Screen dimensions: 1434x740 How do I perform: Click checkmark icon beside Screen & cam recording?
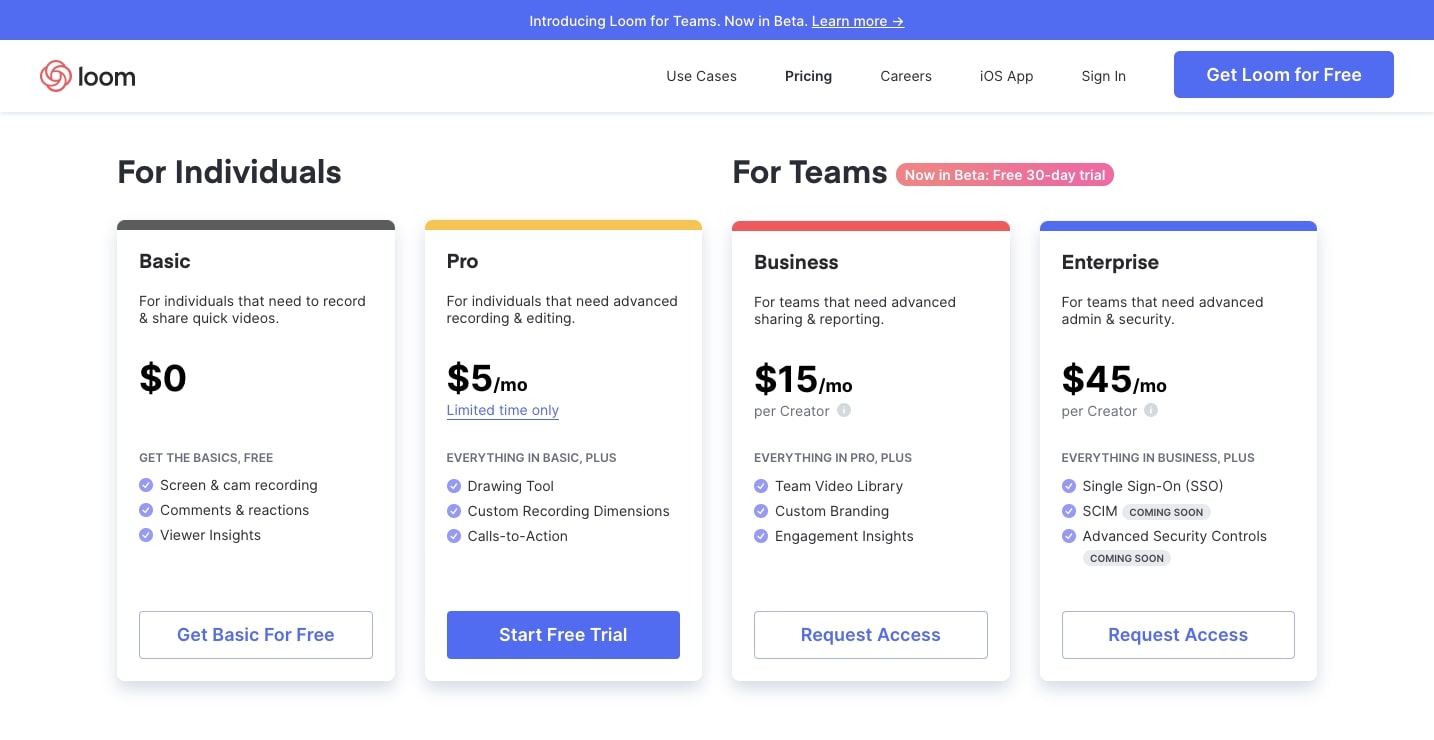pyautogui.click(x=146, y=485)
